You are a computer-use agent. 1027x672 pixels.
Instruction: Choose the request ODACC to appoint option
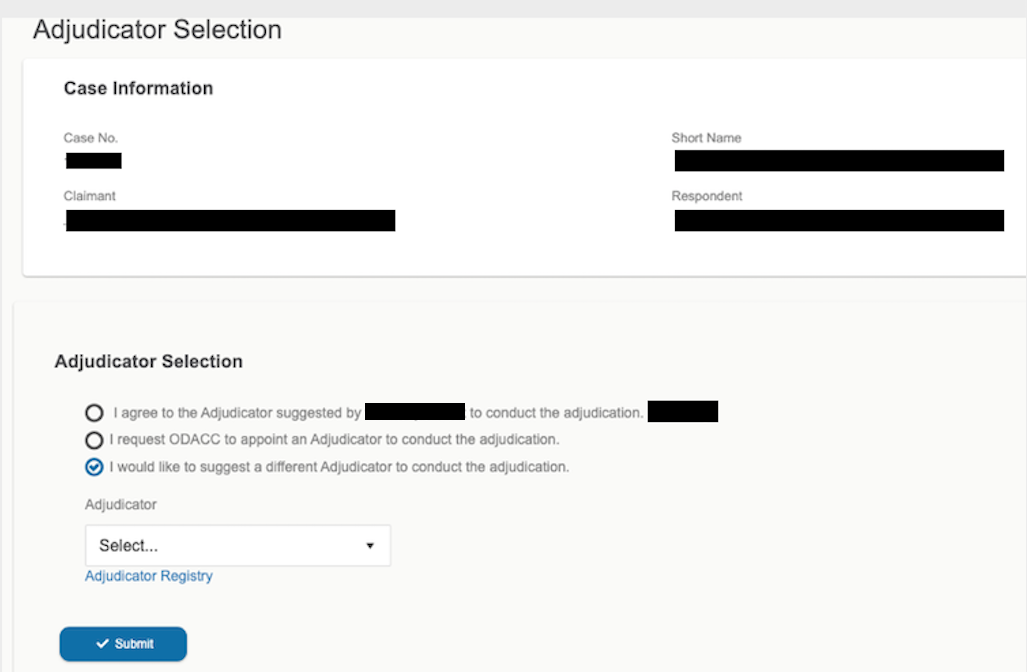pos(94,439)
